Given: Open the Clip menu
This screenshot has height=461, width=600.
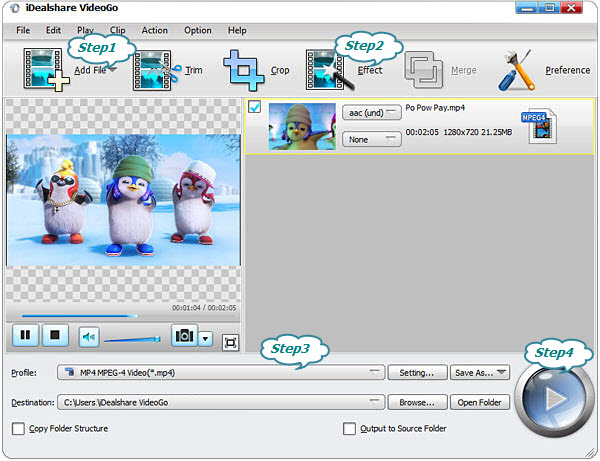Looking at the screenshot, I should (117, 30).
